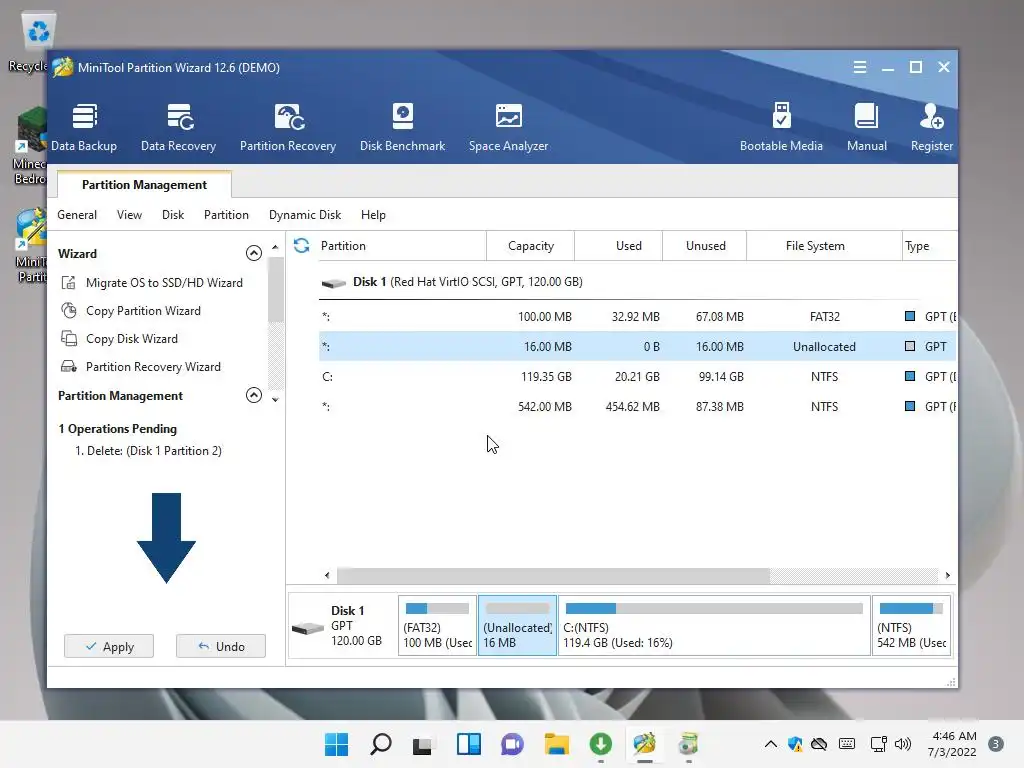1024x768 pixels.
Task: Open the Disk menu
Action: click(173, 215)
